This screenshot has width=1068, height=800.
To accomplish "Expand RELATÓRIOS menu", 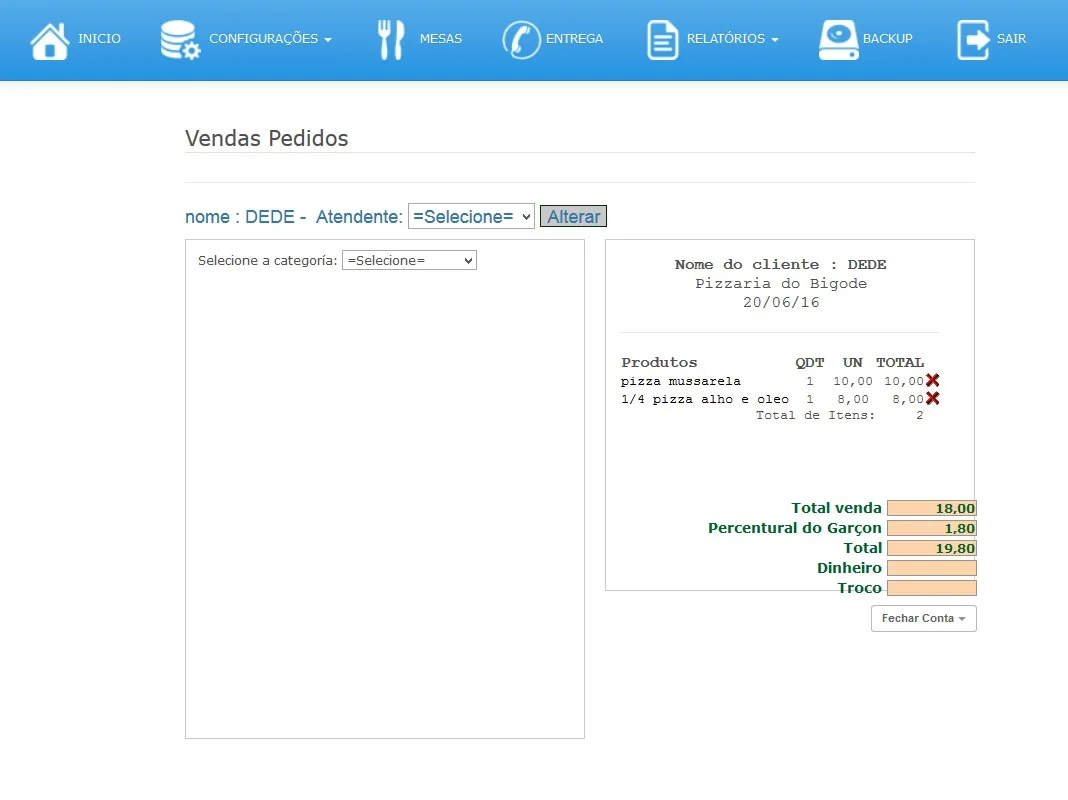I will [732, 39].
